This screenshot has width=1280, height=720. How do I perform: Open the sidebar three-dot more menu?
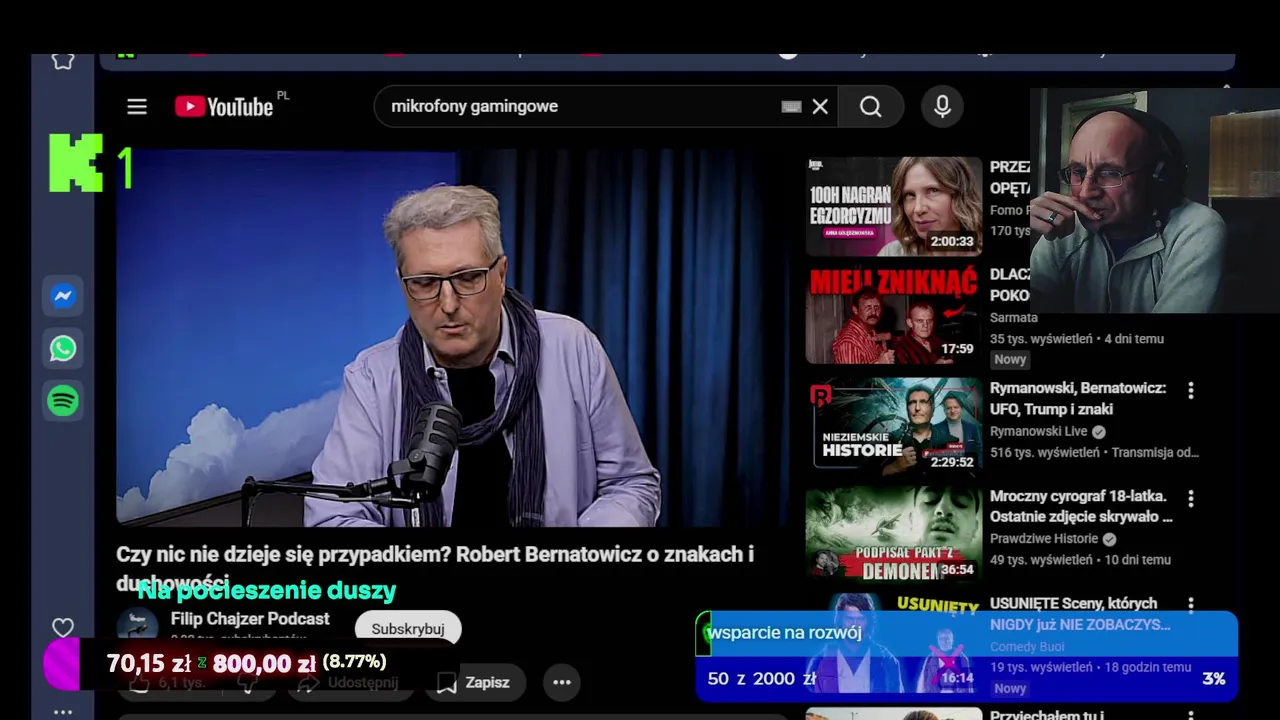[63, 712]
